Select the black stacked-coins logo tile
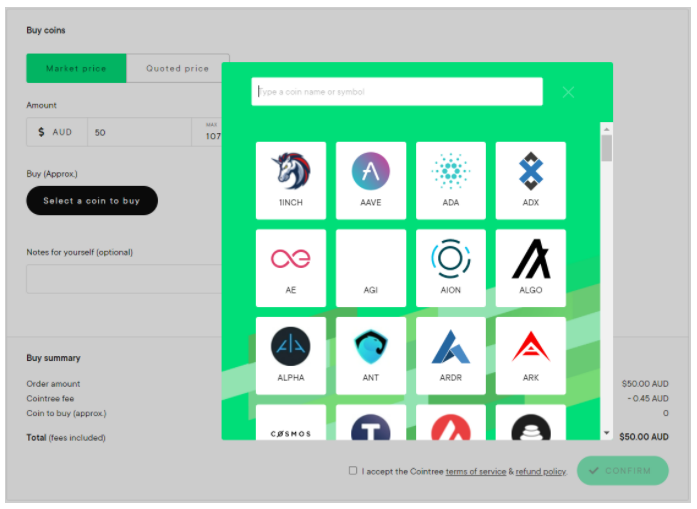This screenshot has width=697, height=509. pos(531,422)
